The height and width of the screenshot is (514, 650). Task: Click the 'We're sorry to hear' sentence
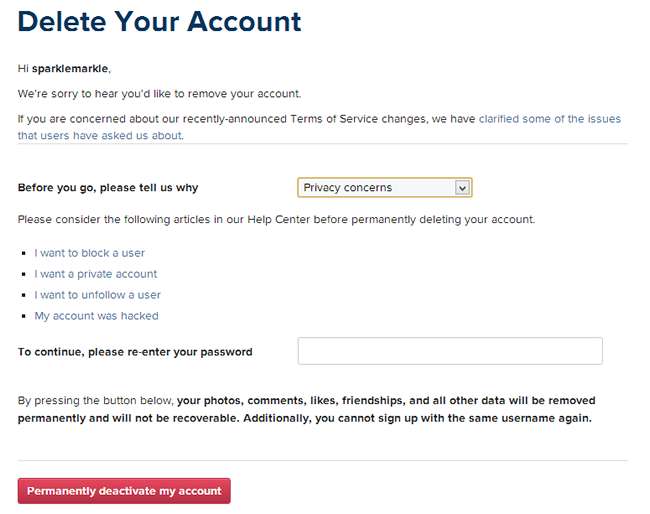159,93
